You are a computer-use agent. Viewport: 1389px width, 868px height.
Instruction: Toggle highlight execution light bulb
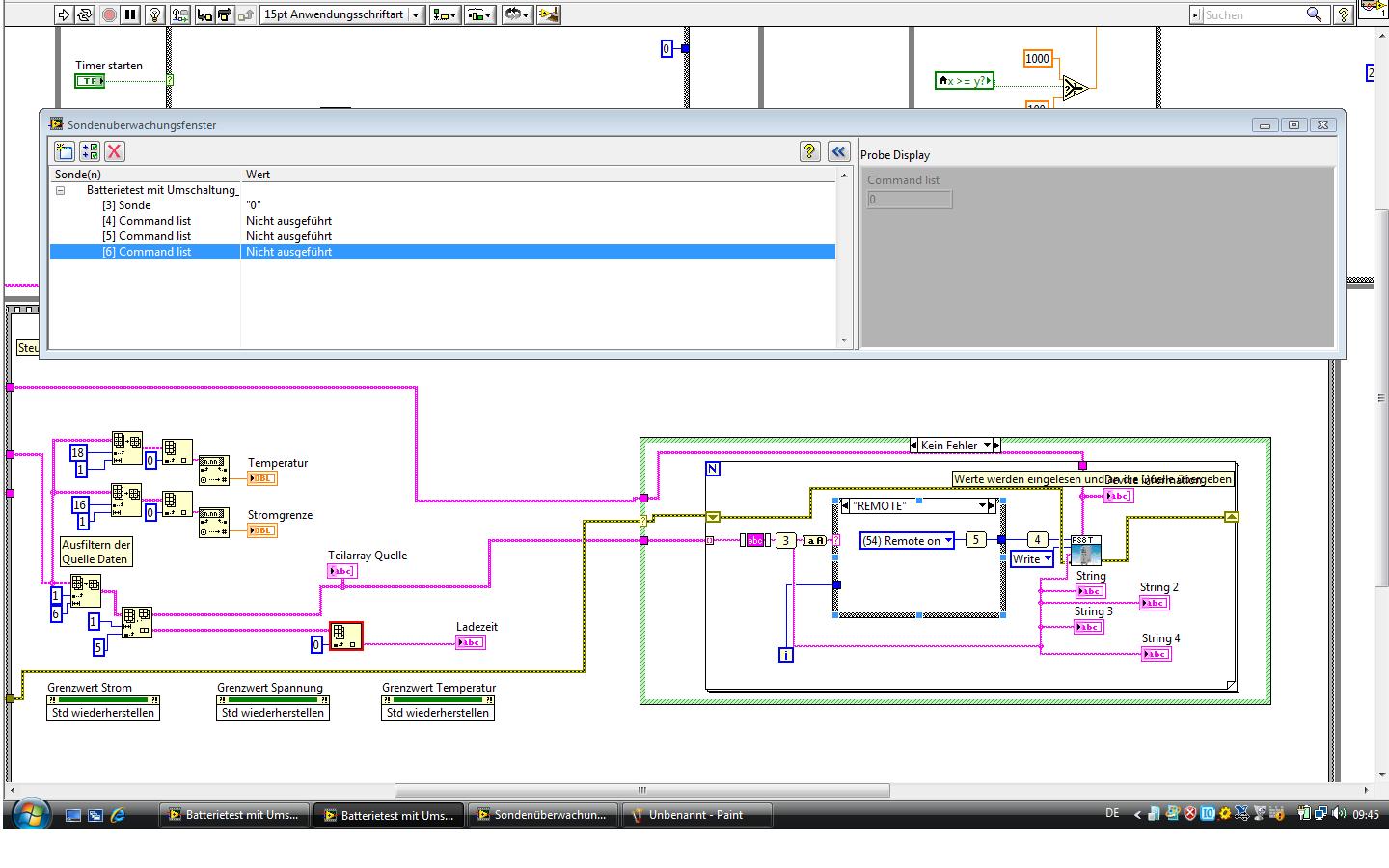[153, 14]
